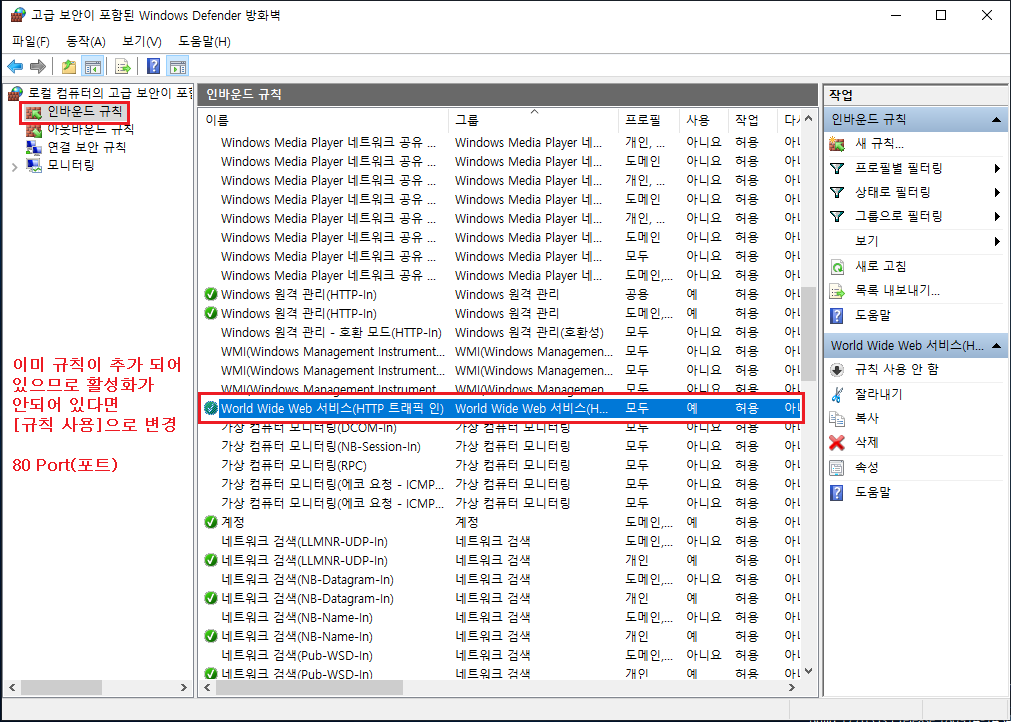Screen dimensions: 1011x722
Task: Sort by the 사용 column header
Action: 704,121
